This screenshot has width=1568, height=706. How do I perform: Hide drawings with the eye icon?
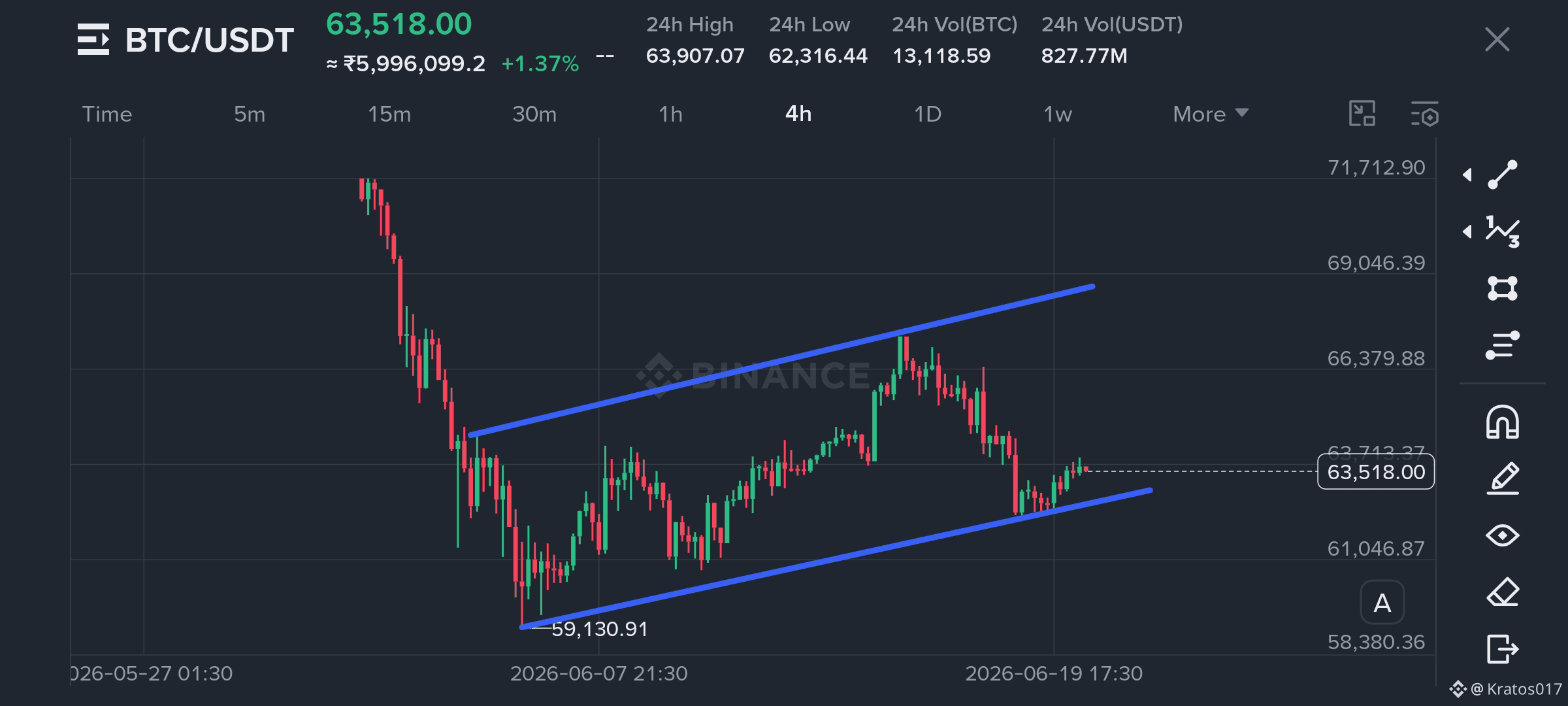(x=1502, y=535)
